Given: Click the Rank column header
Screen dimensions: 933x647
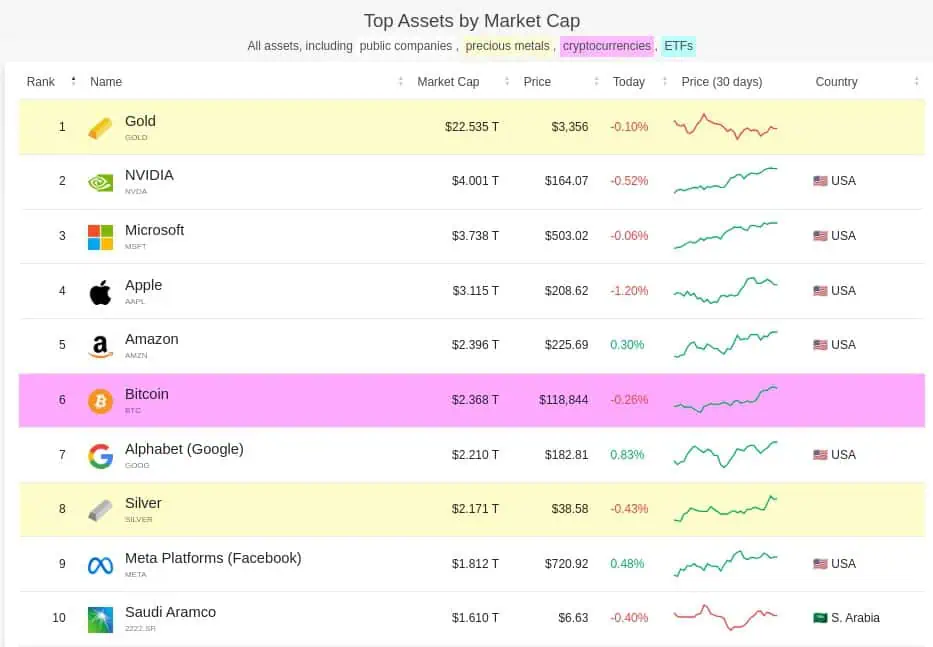Looking at the screenshot, I should pos(40,82).
